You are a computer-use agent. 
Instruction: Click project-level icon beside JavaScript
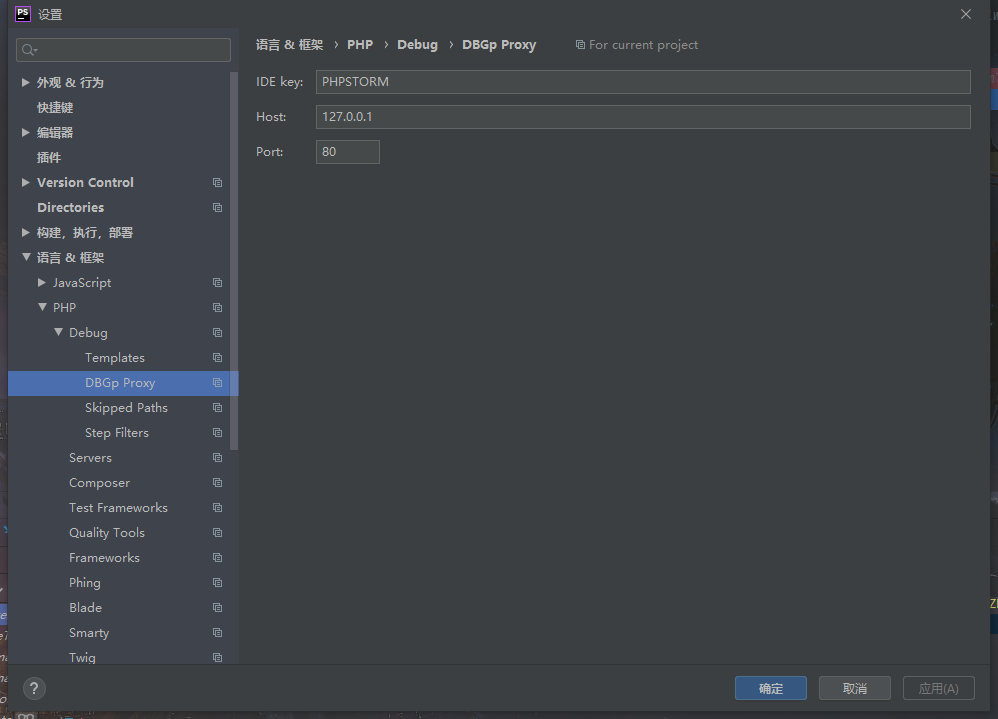coord(217,283)
